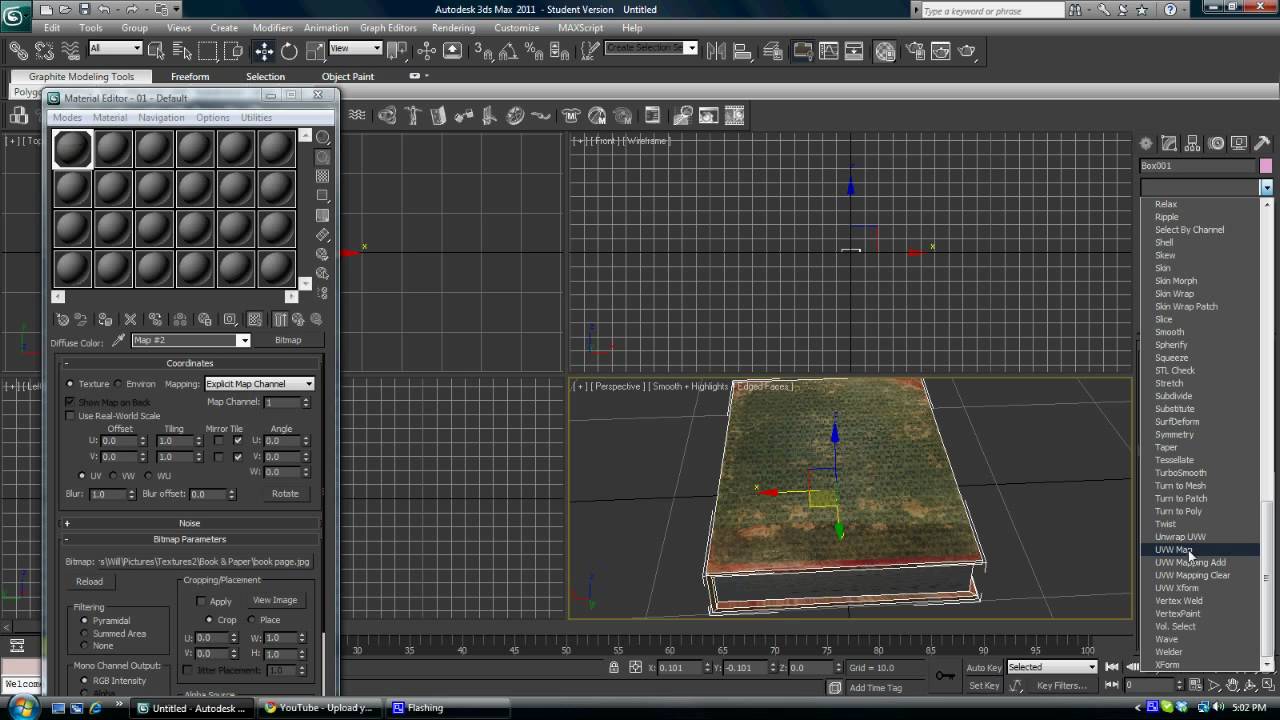This screenshot has height=720, width=1280.
Task: Open the Rendering menu
Action: 453,28
